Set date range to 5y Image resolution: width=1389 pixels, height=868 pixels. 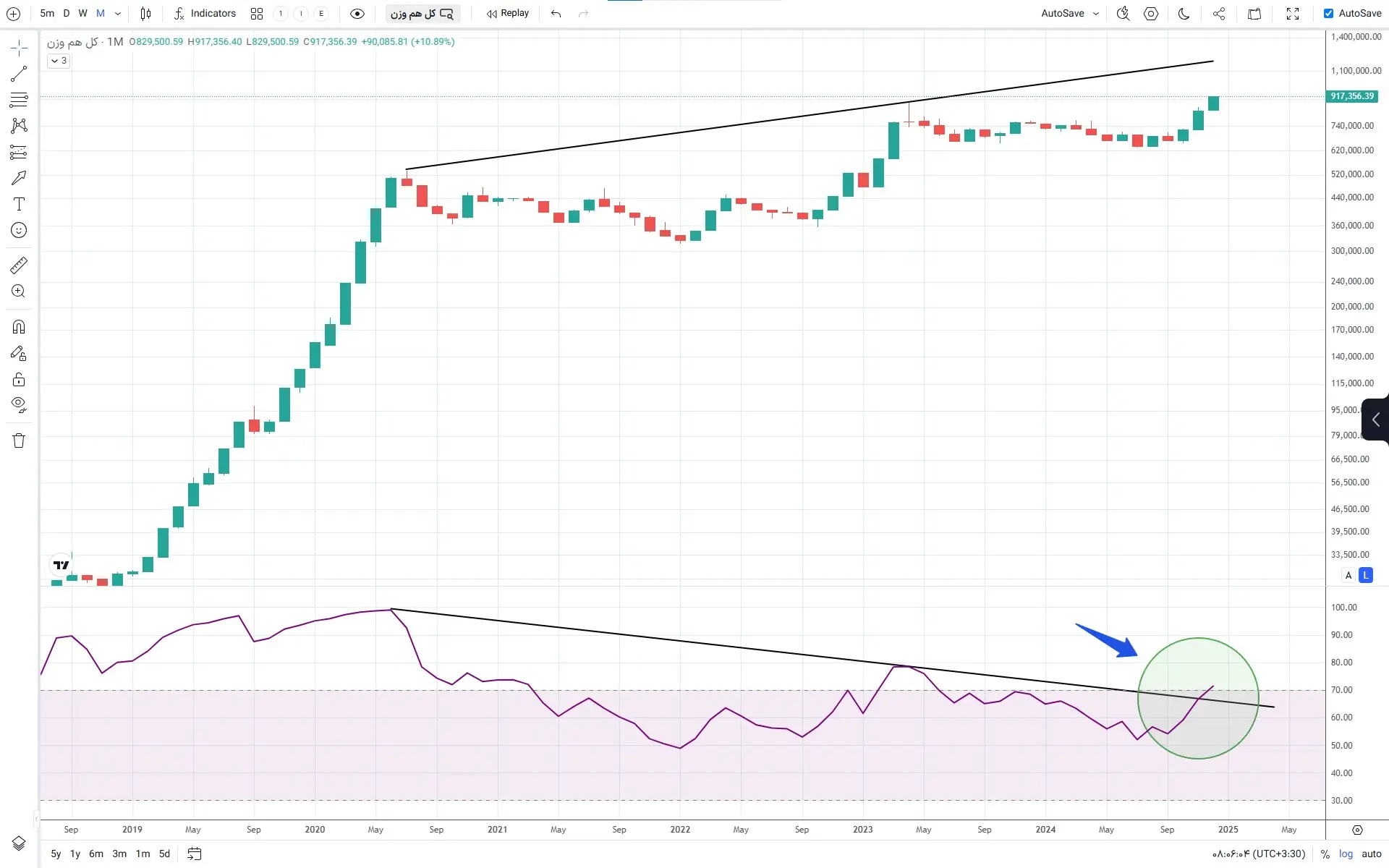click(56, 854)
